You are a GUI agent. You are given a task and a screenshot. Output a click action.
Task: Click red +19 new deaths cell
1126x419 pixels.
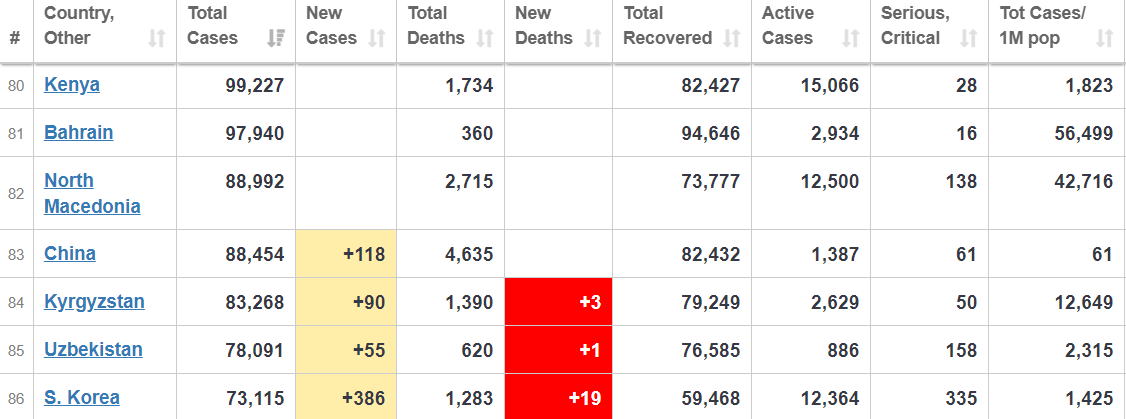tap(558, 398)
